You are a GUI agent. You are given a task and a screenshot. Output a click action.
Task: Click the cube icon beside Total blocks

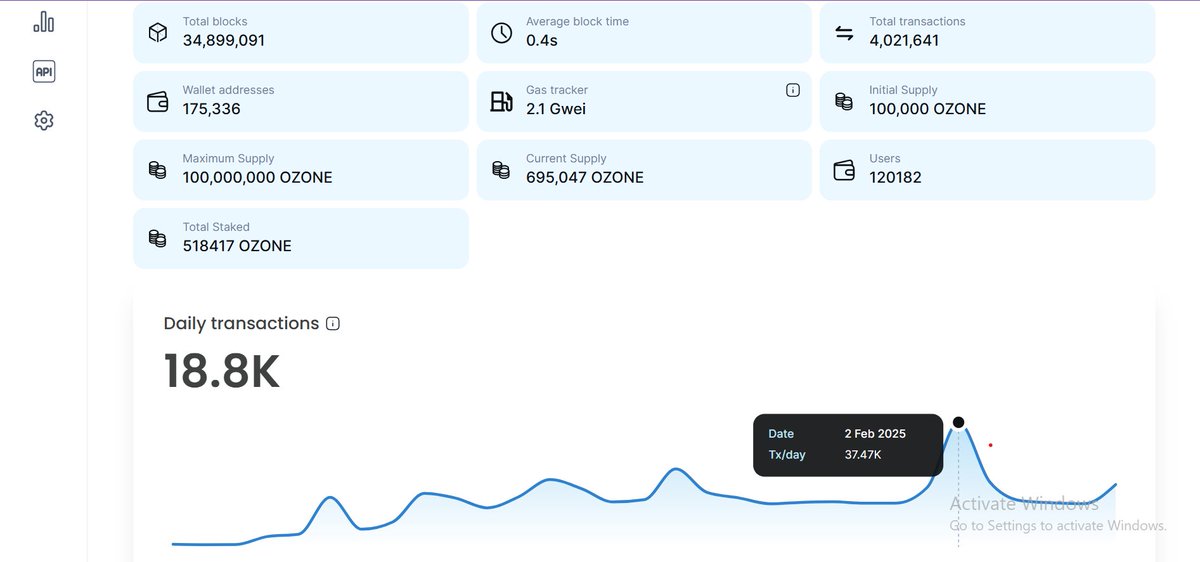pos(158,33)
